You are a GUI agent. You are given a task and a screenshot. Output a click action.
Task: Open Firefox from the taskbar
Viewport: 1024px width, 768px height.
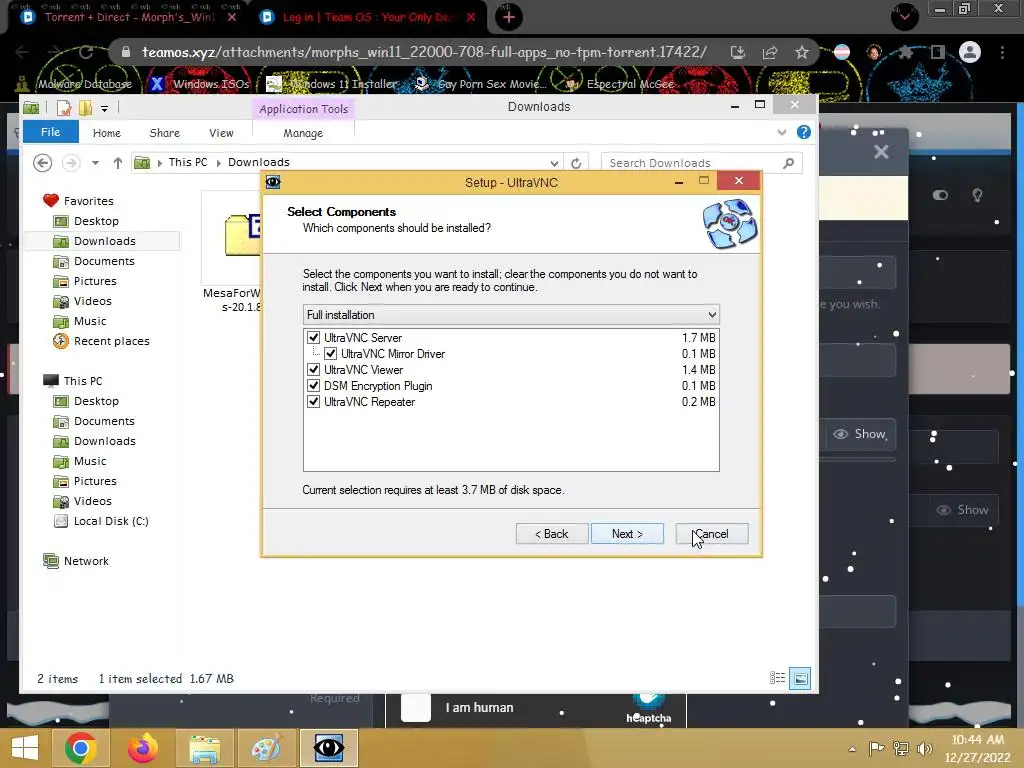point(142,748)
